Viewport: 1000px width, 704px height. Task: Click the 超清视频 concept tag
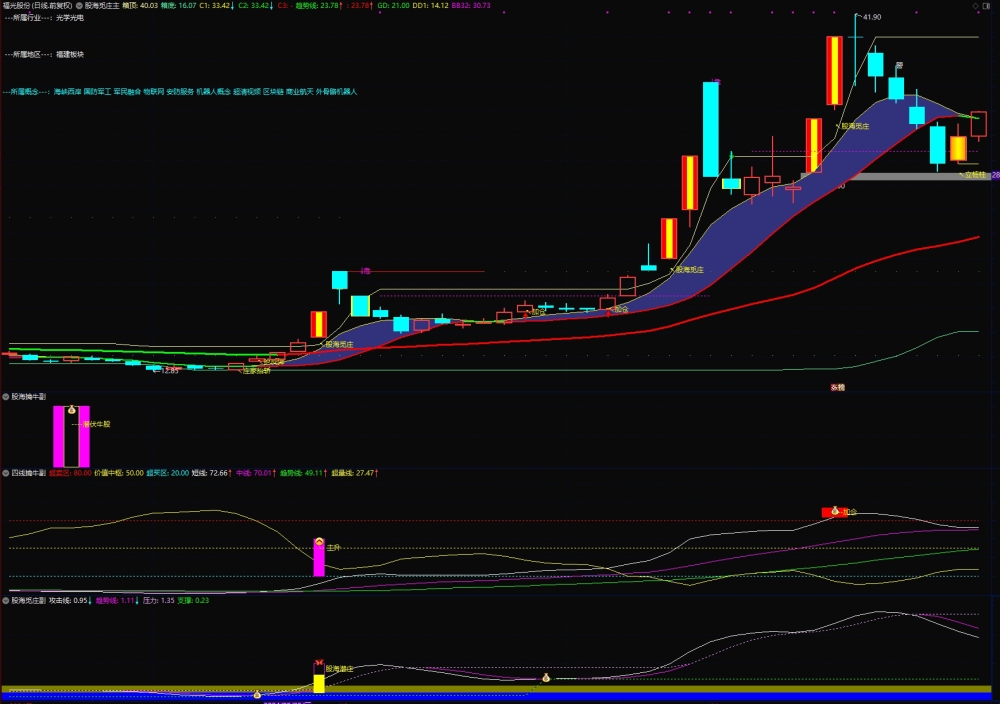click(247, 92)
